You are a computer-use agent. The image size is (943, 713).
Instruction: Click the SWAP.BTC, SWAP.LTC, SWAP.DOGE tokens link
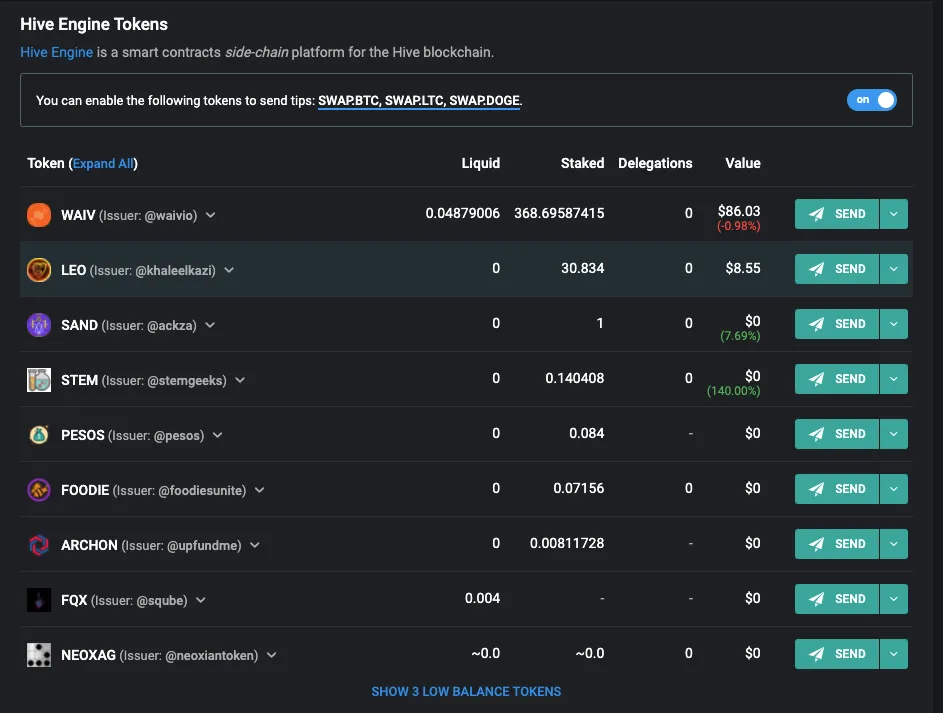tap(419, 101)
